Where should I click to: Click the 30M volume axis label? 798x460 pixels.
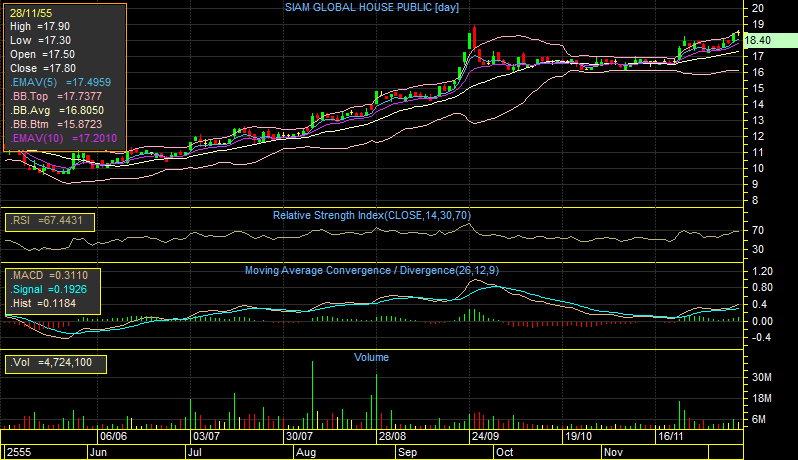[x=762, y=378]
